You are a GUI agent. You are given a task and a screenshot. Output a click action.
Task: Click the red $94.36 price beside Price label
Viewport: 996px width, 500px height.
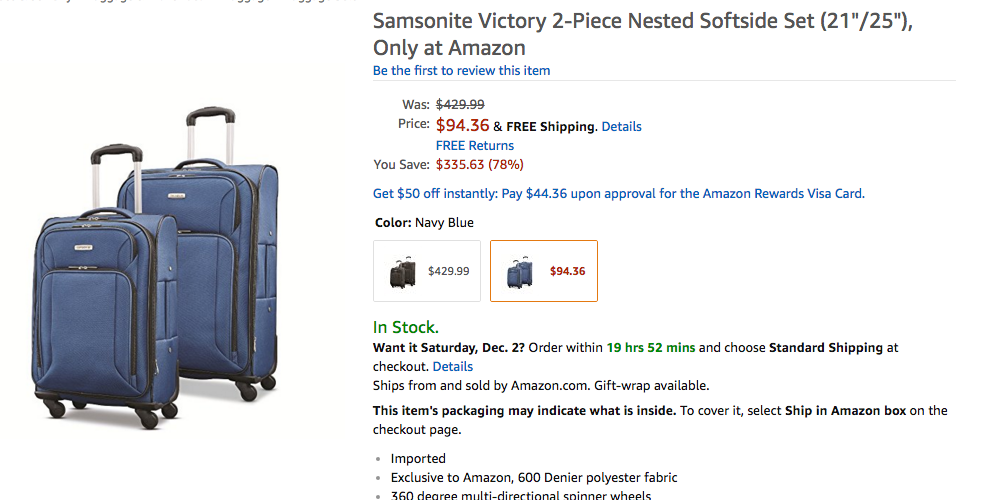pyautogui.click(x=463, y=126)
